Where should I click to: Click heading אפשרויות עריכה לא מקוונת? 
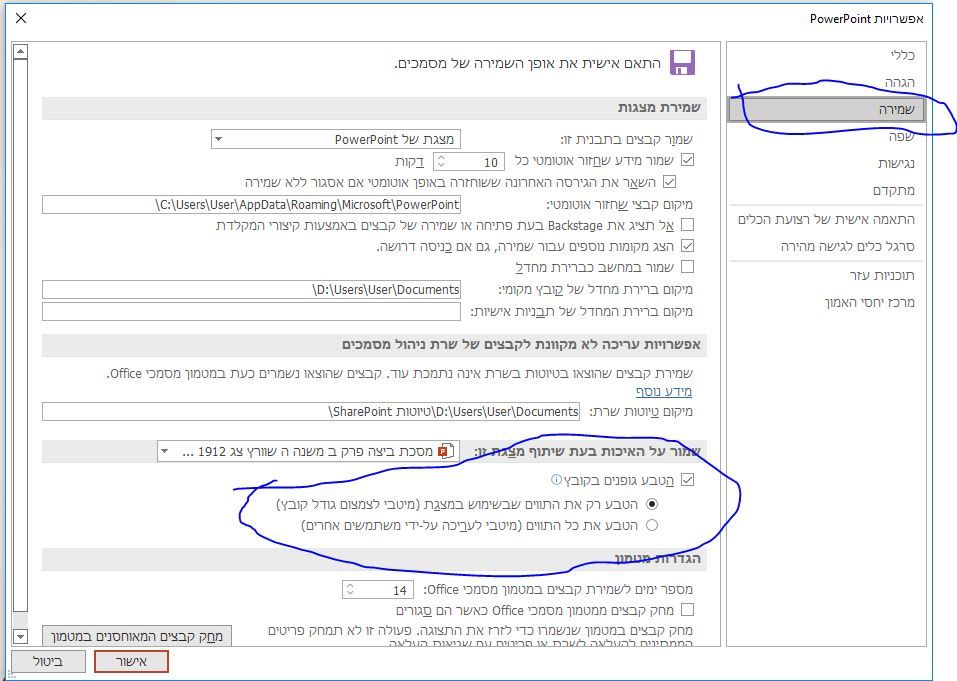(521, 345)
